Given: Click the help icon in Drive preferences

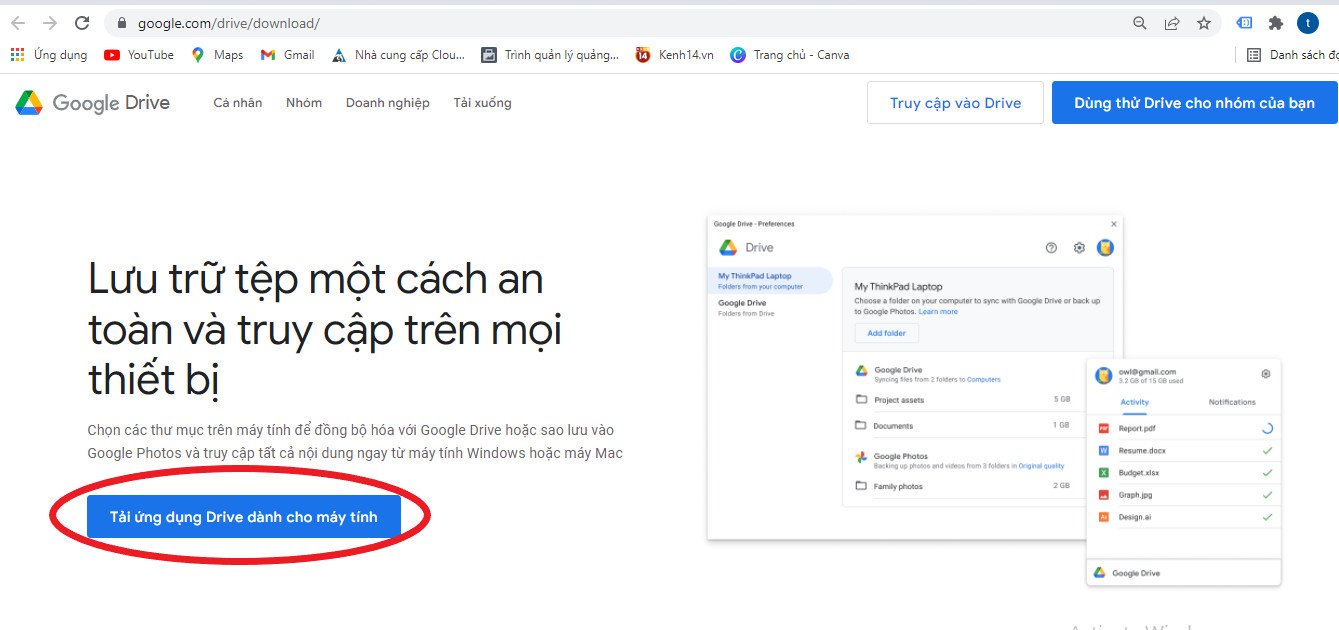Looking at the screenshot, I should tap(1051, 247).
